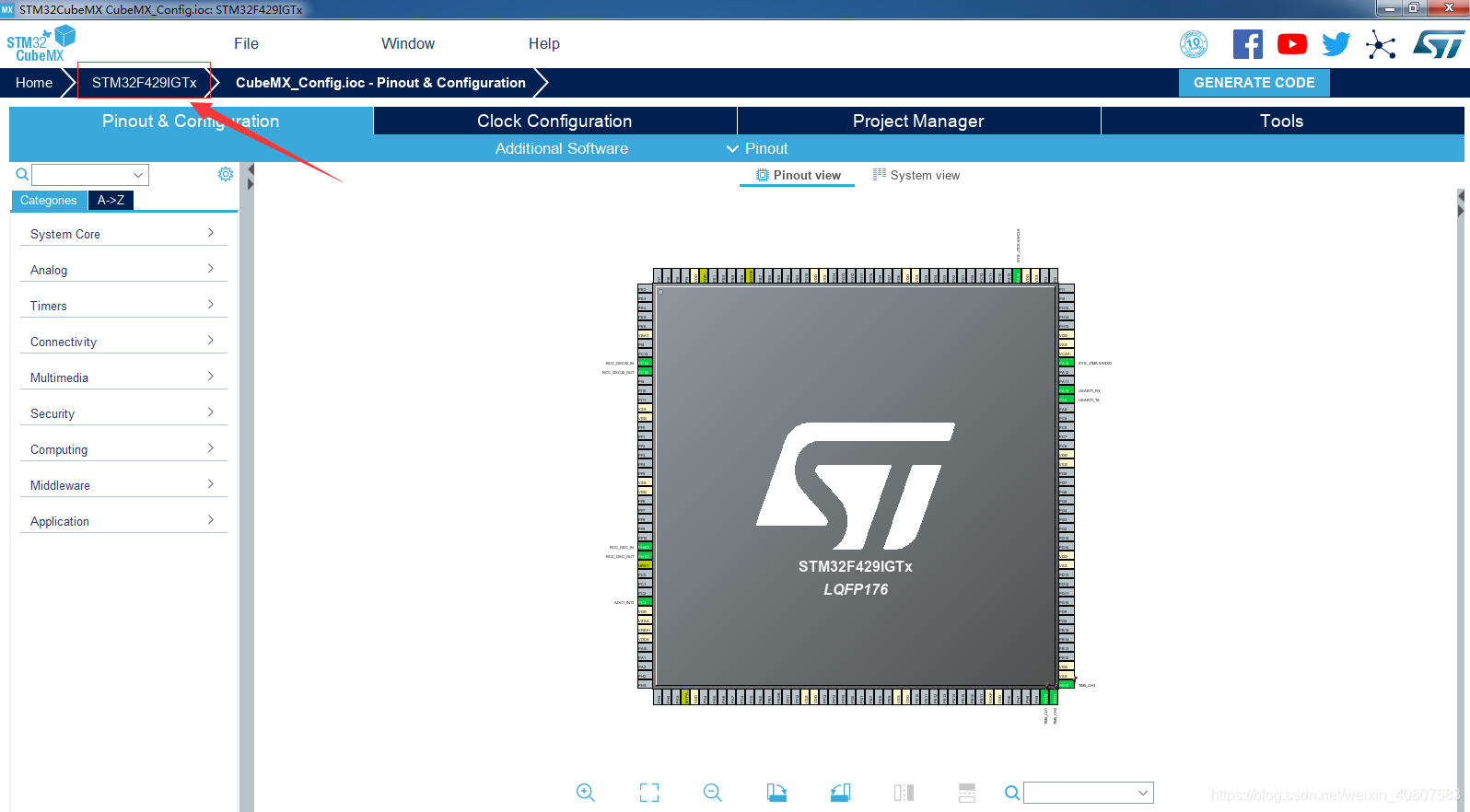This screenshot has width=1470, height=812.
Task: Click the STM32CubeMX logo
Action: click(x=41, y=43)
